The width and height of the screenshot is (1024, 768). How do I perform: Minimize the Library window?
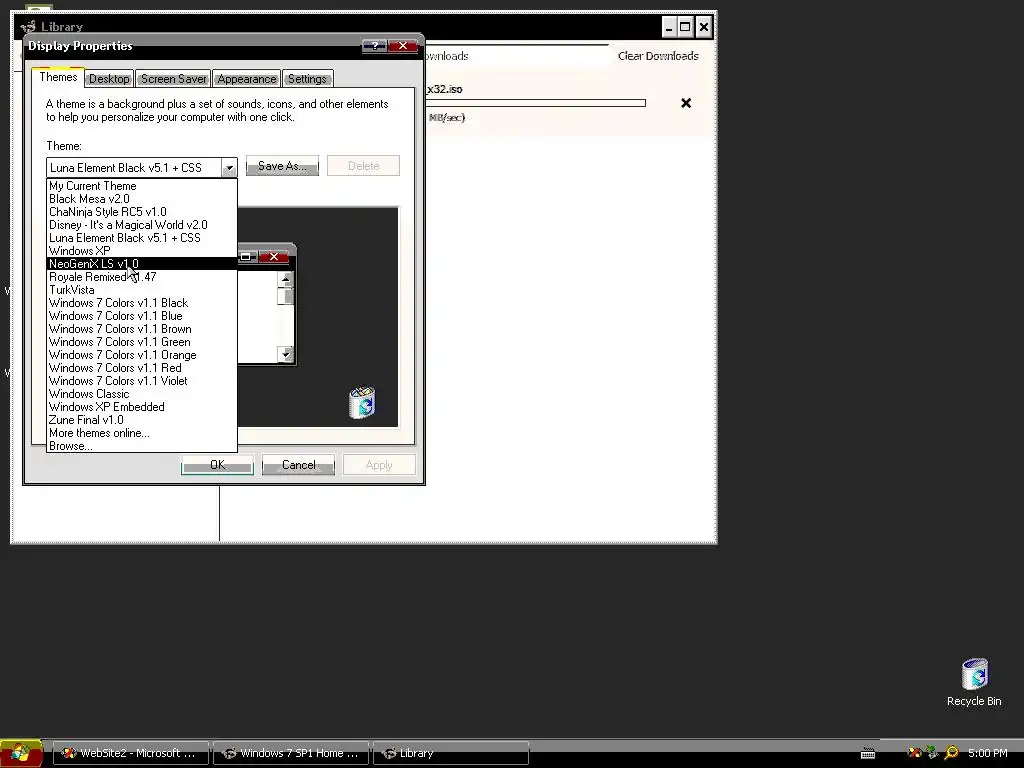pyautogui.click(x=669, y=27)
